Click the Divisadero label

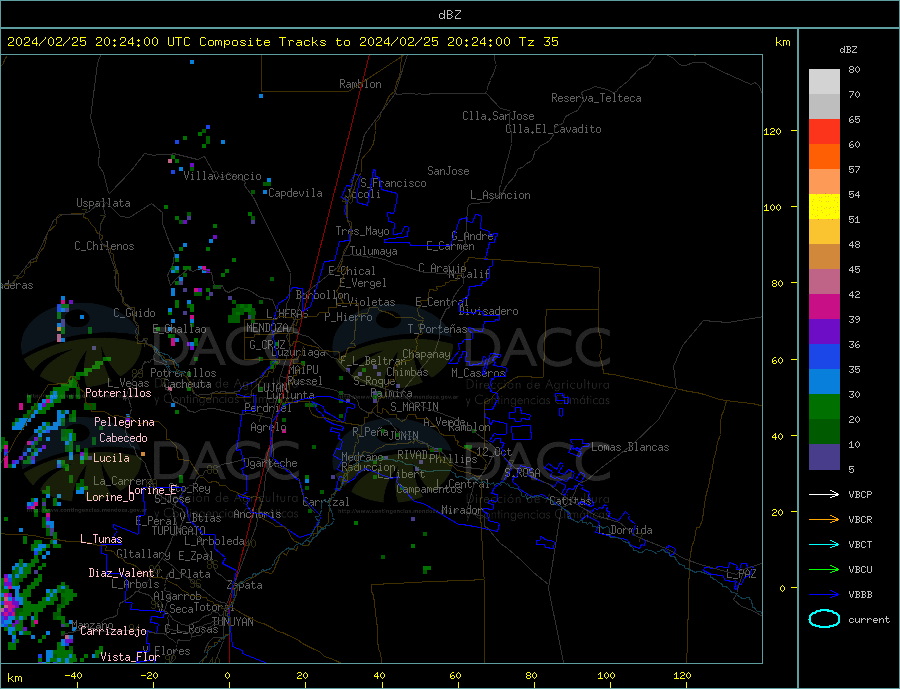coord(488,311)
